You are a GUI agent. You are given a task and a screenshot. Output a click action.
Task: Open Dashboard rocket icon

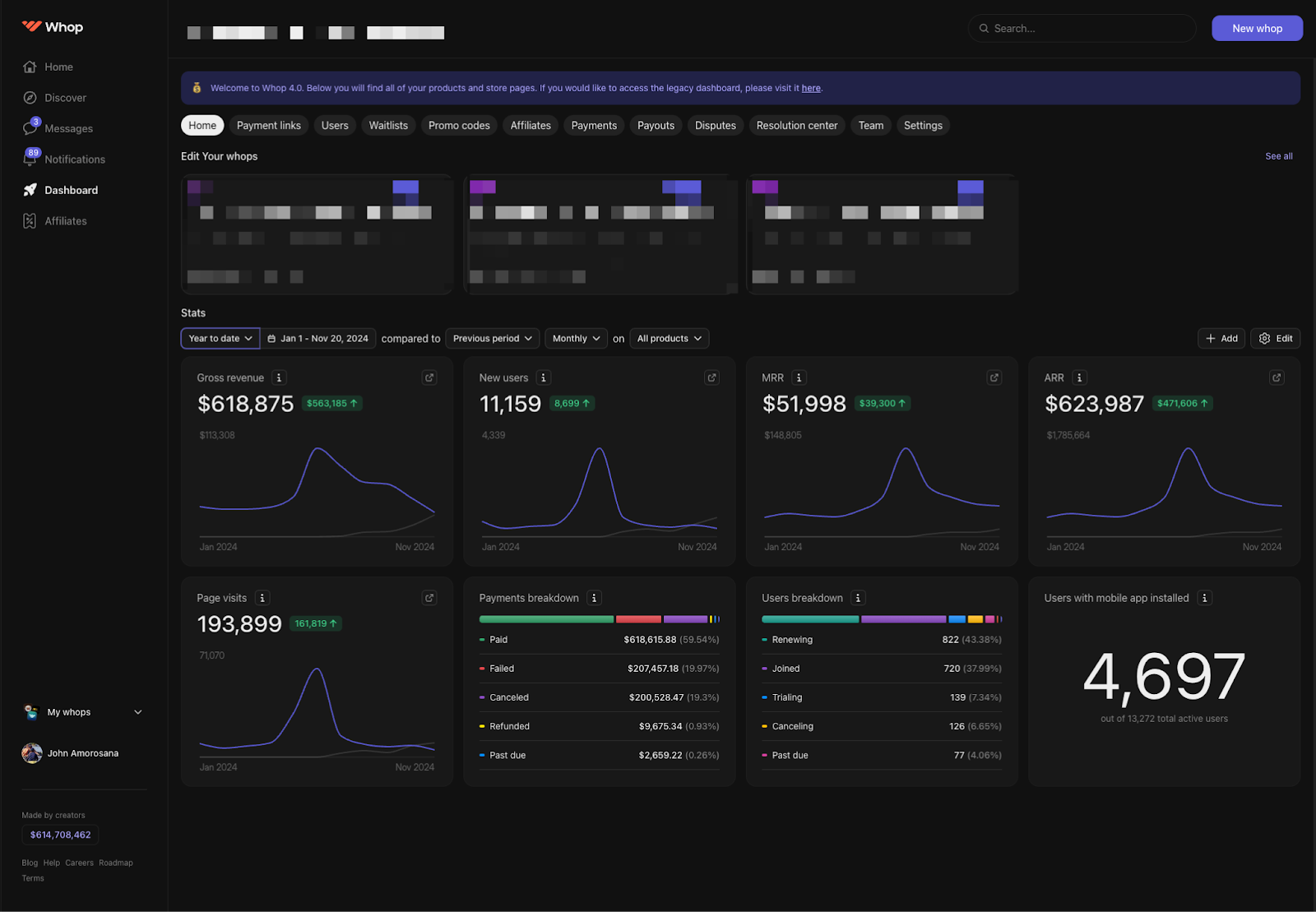(30, 190)
